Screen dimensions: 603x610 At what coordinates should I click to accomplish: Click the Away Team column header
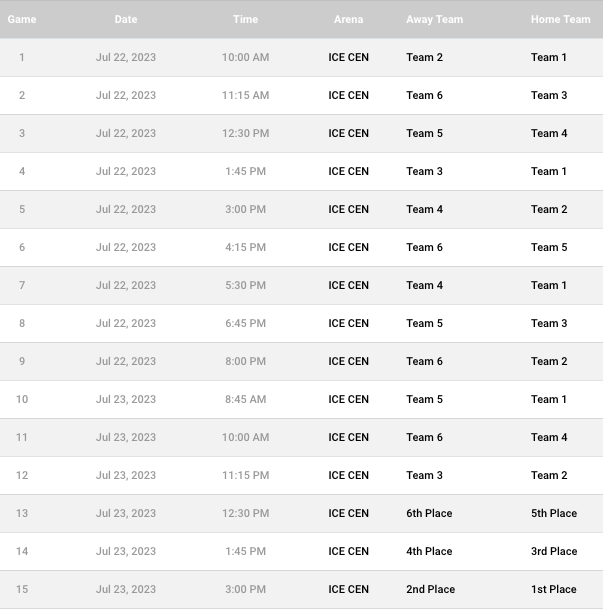click(435, 19)
